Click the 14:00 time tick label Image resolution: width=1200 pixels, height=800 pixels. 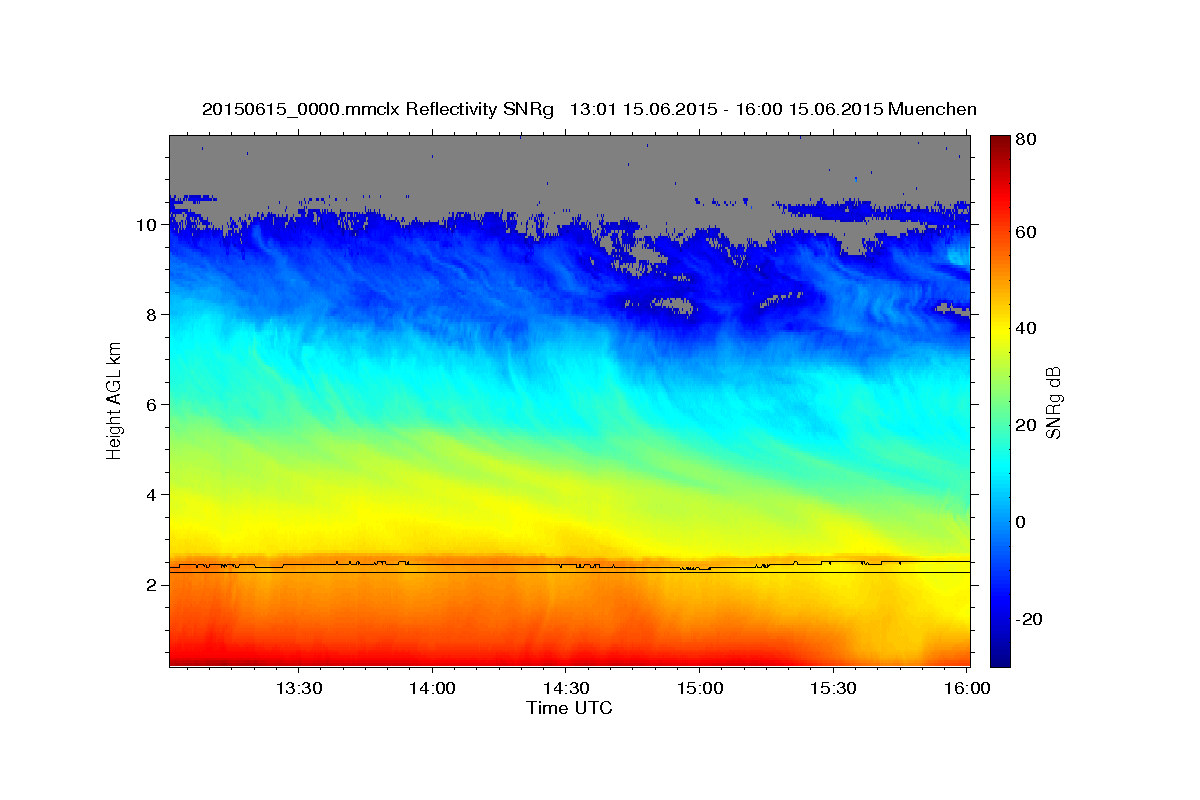click(432, 689)
